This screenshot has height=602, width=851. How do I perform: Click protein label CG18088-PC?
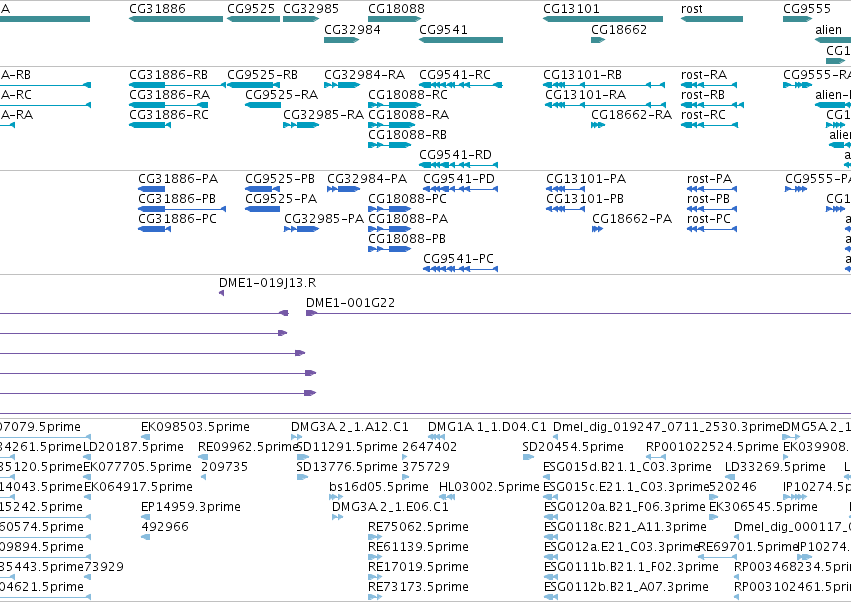click(408, 199)
